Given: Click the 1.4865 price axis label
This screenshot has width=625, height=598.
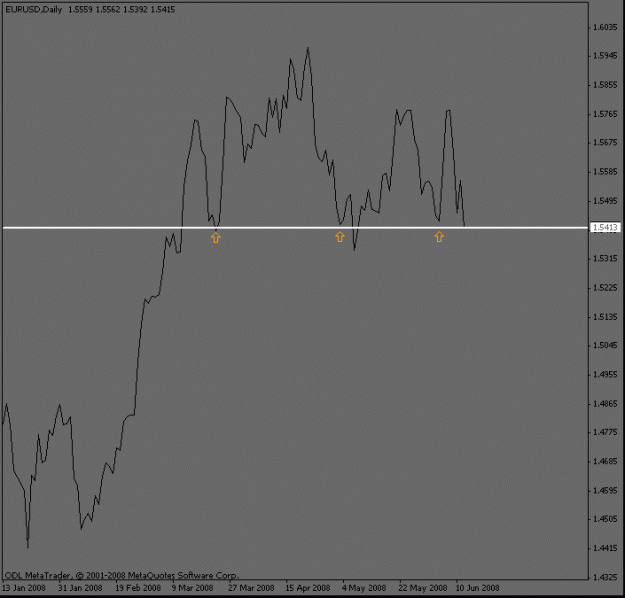Looking at the screenshot, I should [x=605, y=403].
